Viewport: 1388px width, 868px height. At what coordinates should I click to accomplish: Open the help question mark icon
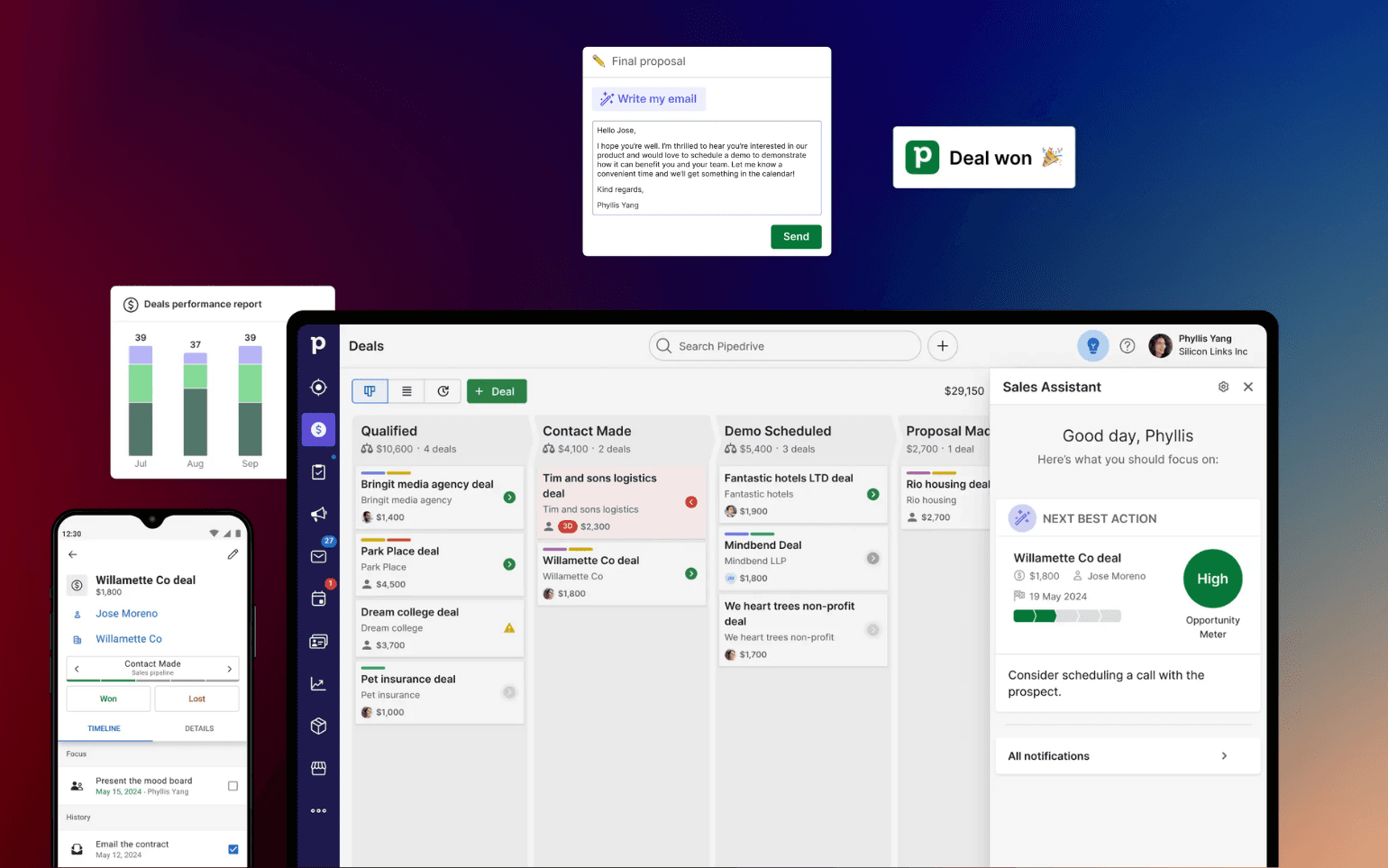point(1128,346)
